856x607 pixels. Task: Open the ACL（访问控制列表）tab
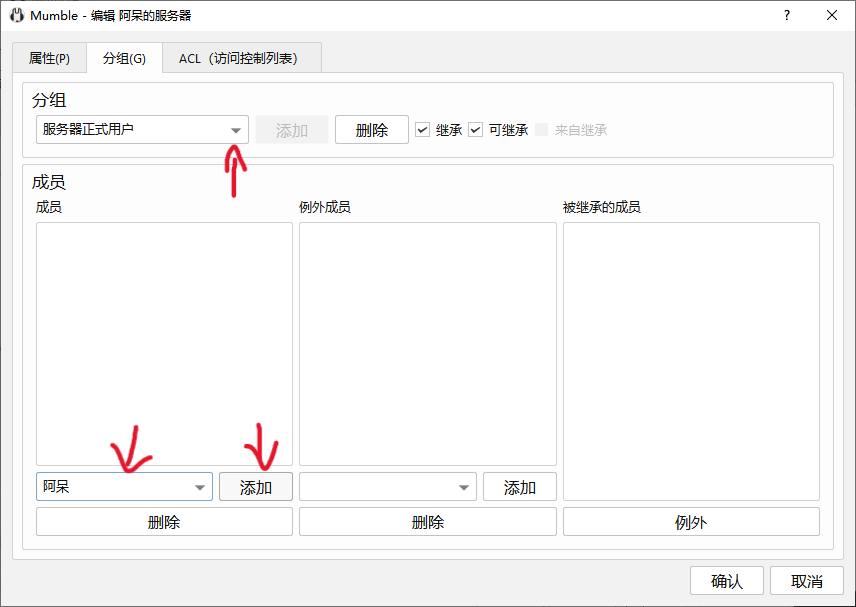click(x=242, y=58)
